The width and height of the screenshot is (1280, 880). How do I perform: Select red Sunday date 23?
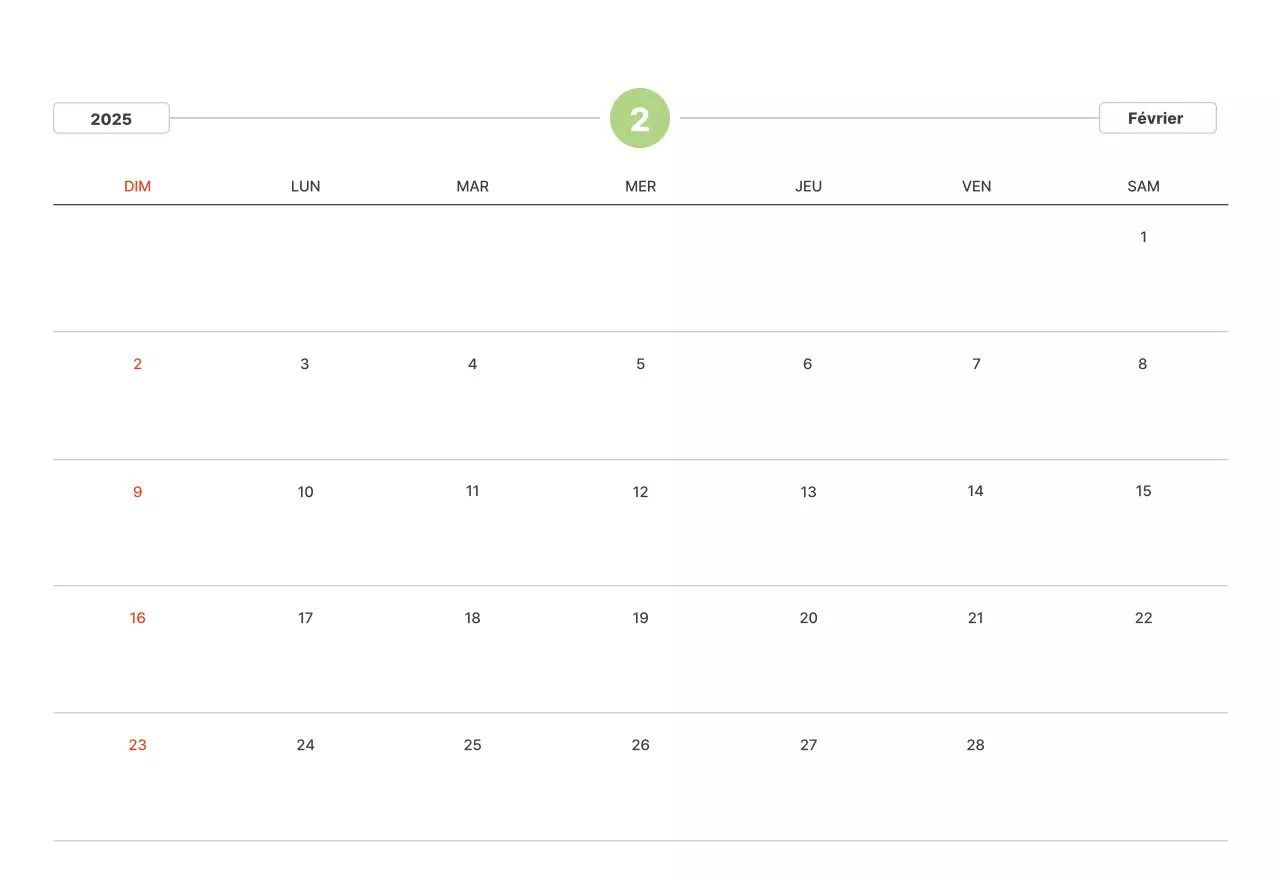coord(137,745)
